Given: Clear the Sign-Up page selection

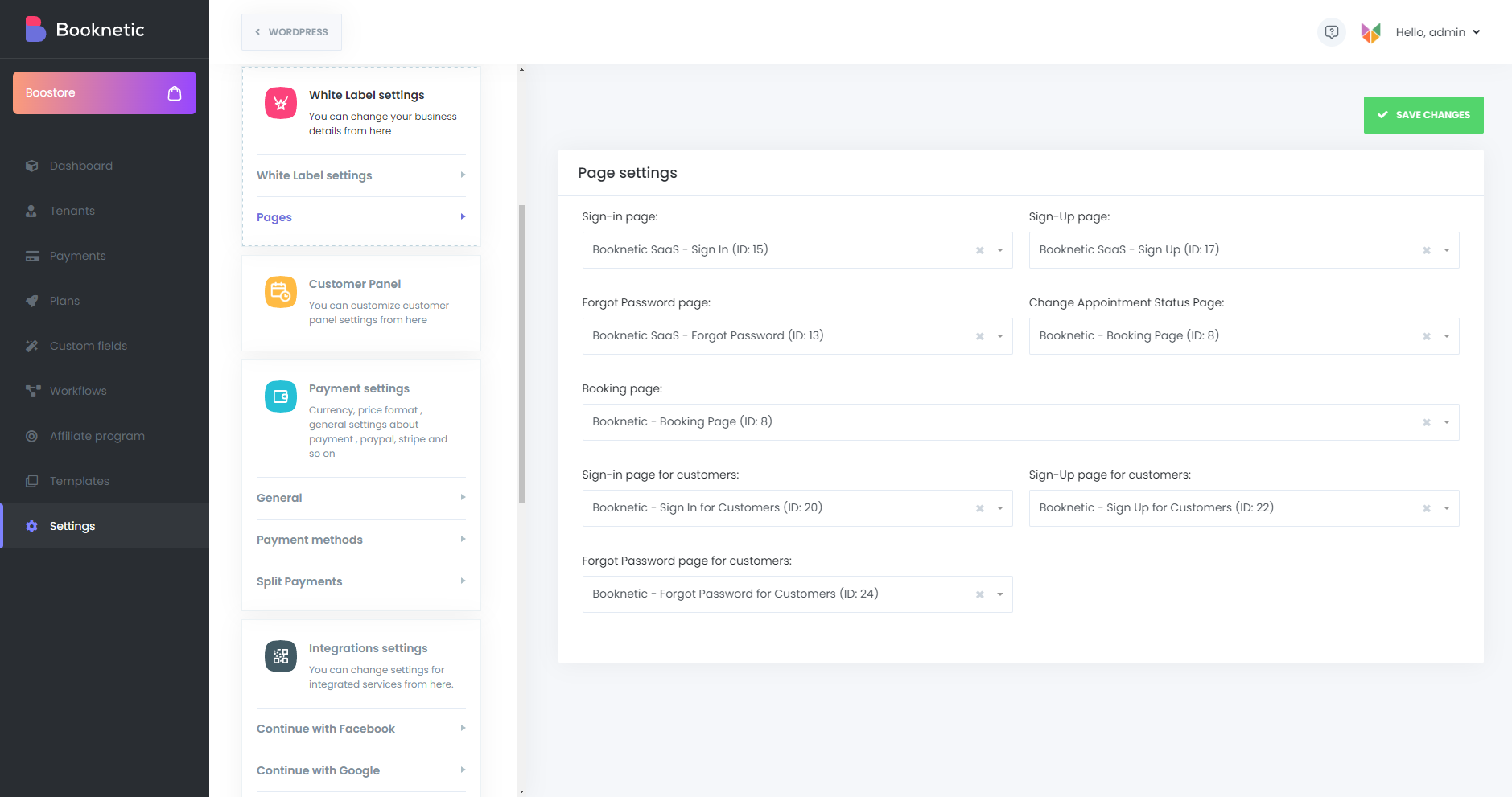Looking at the screenshot, I should click(x=1427, y=250).
